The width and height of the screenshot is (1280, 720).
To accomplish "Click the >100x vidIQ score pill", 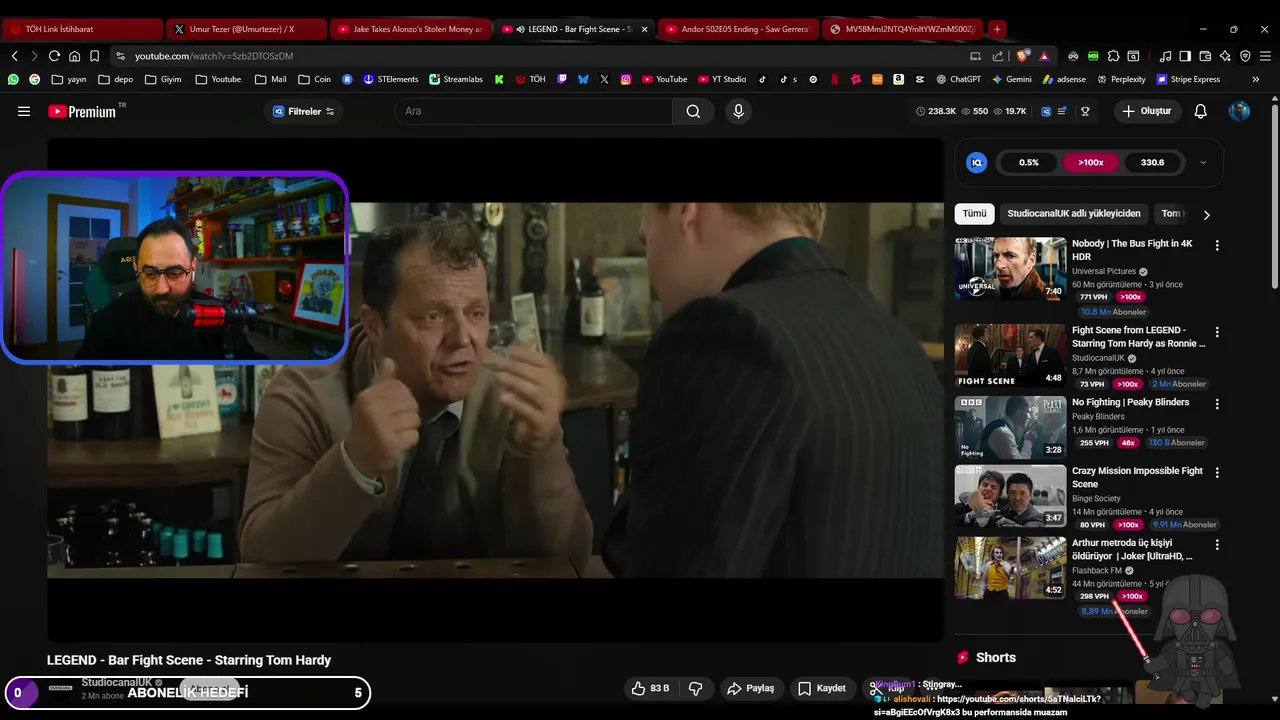I will pos(1090,162).
